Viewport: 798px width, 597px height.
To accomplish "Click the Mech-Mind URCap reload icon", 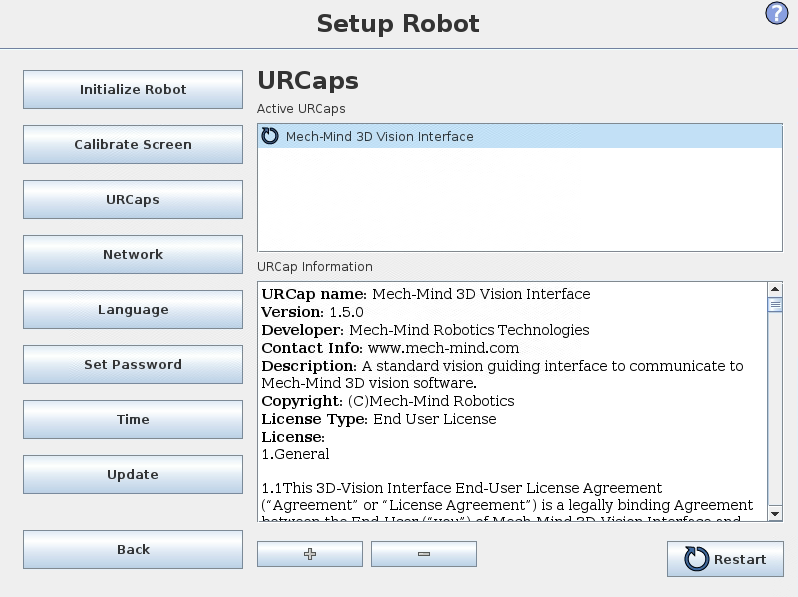I will 270,136.
